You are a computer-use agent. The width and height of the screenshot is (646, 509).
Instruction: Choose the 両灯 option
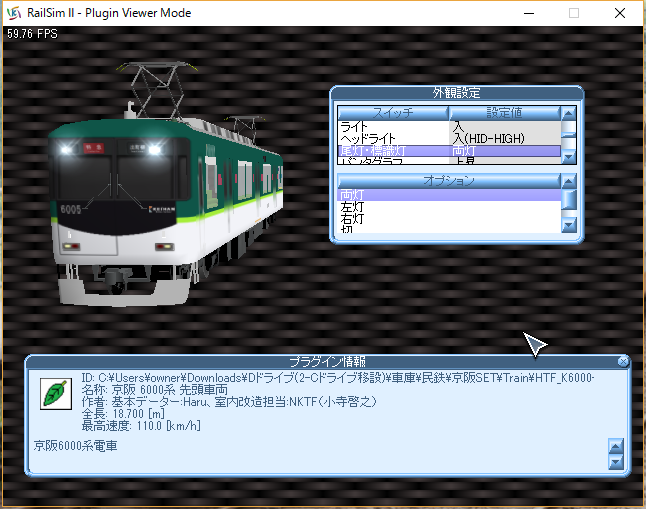449,195
